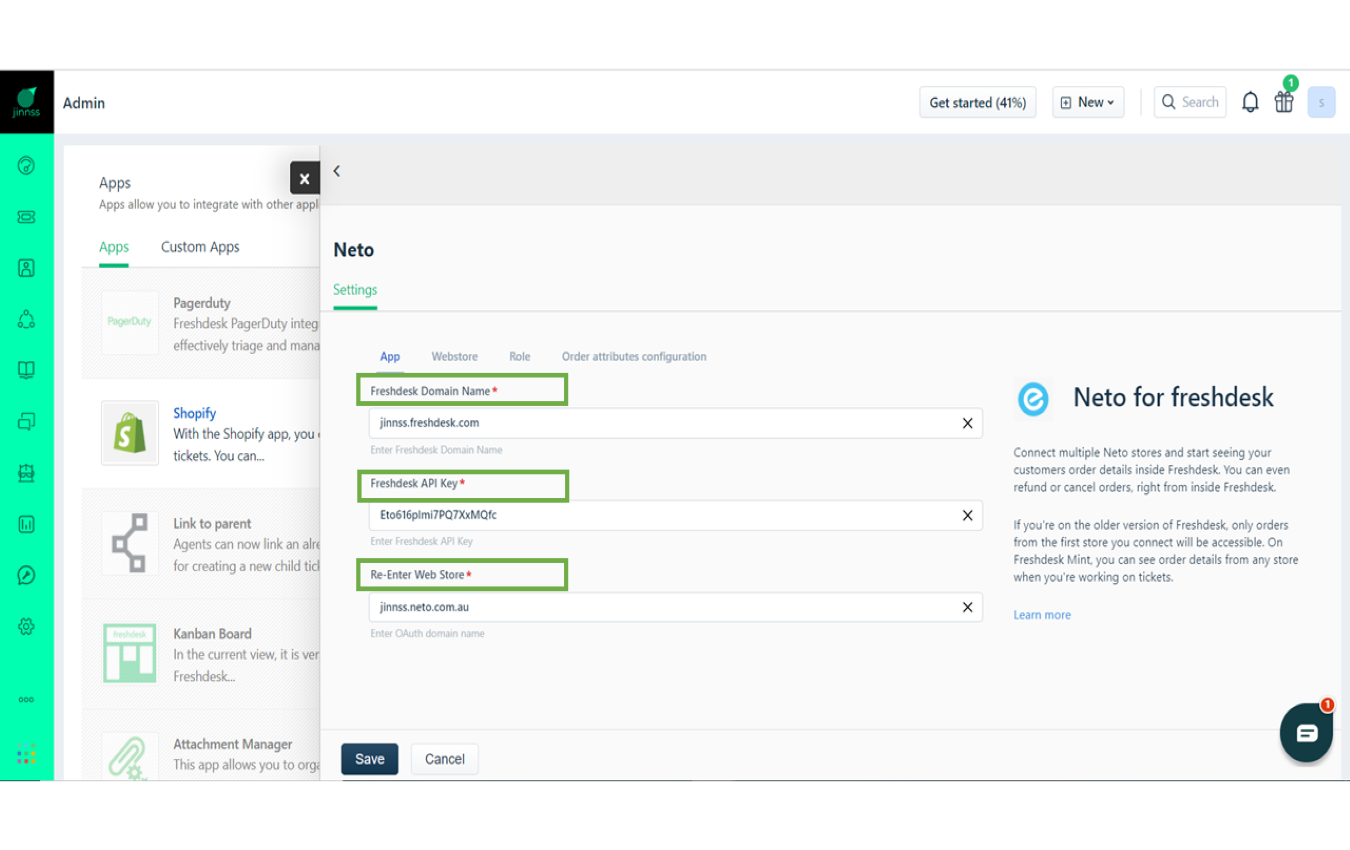The height and width of the screenshot is (850, 1350).
Task: Open the Dashboard from the sidebar
Action: click(25, 166)
